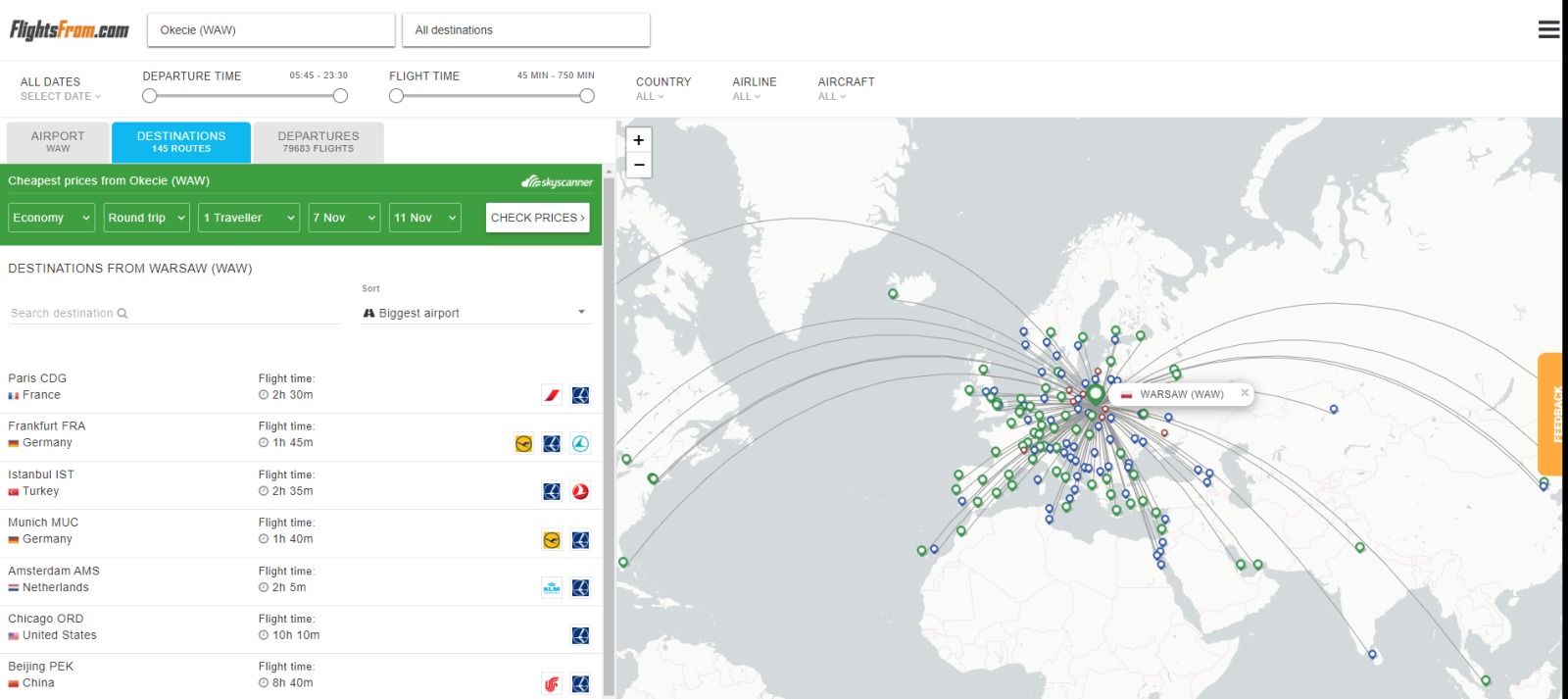Click the Warsaw origin marker on map
Viewport: 1568px width, 699px height.
(1096, 394)
